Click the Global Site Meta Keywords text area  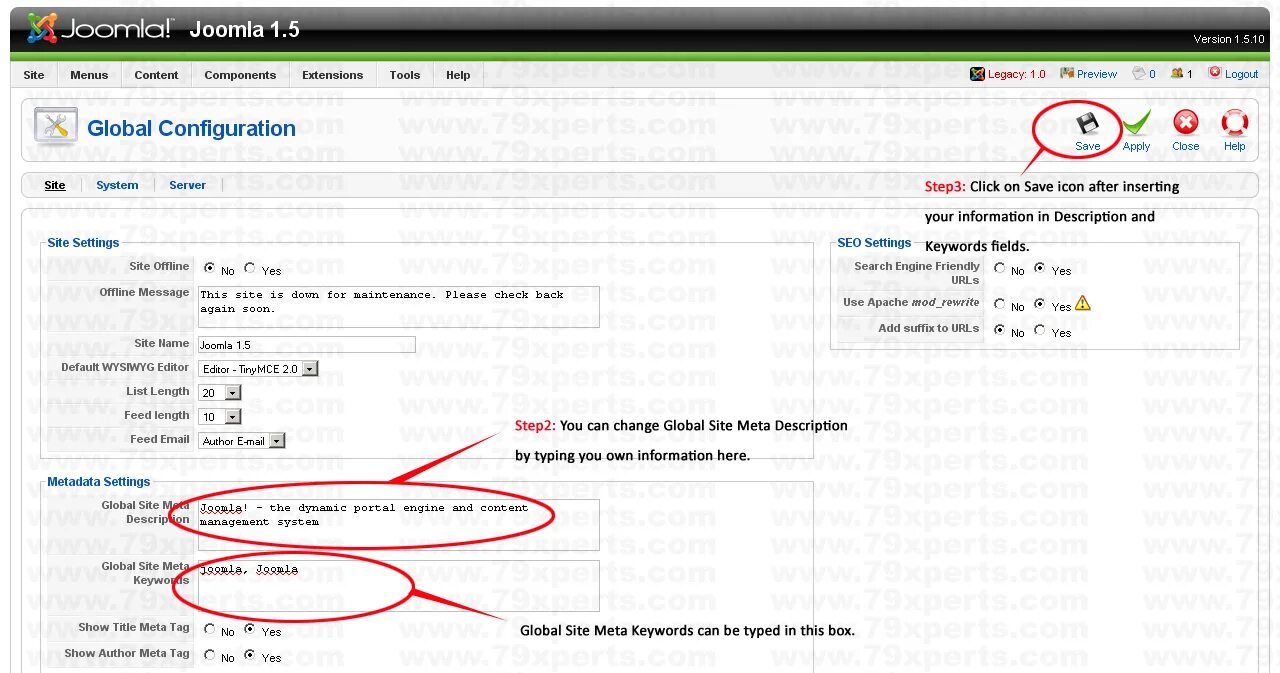pos(399,586)
